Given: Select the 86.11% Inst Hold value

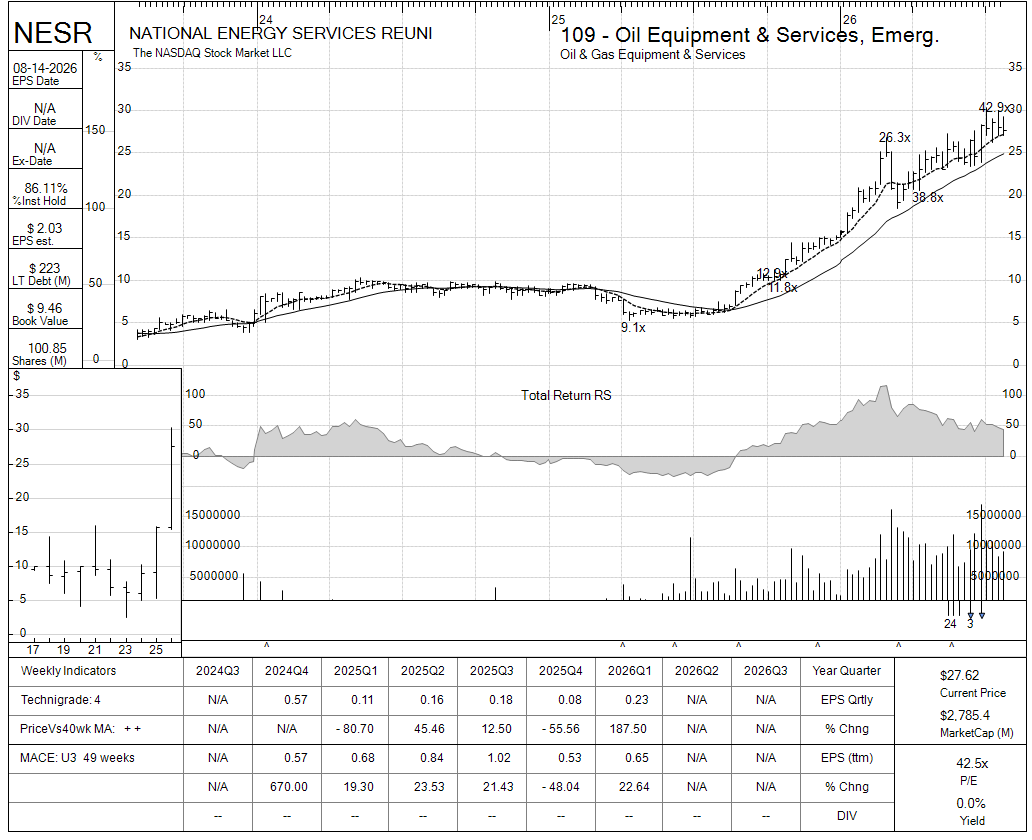Looking at the screenshot, I should click(46, 188).
